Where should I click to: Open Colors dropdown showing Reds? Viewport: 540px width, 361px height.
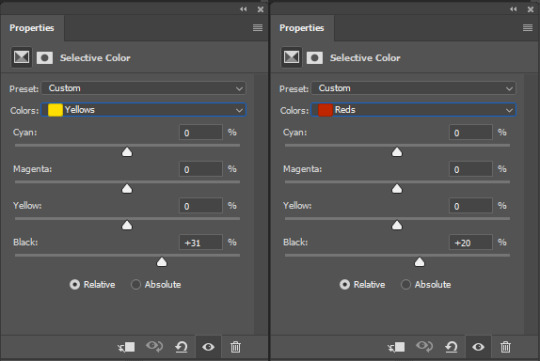click(414, 110)
